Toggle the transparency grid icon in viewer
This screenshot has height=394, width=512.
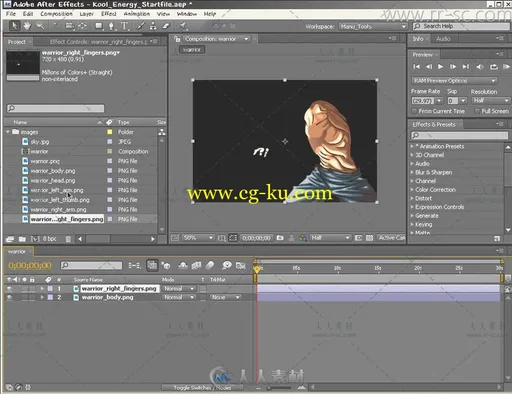coord(369,238)
